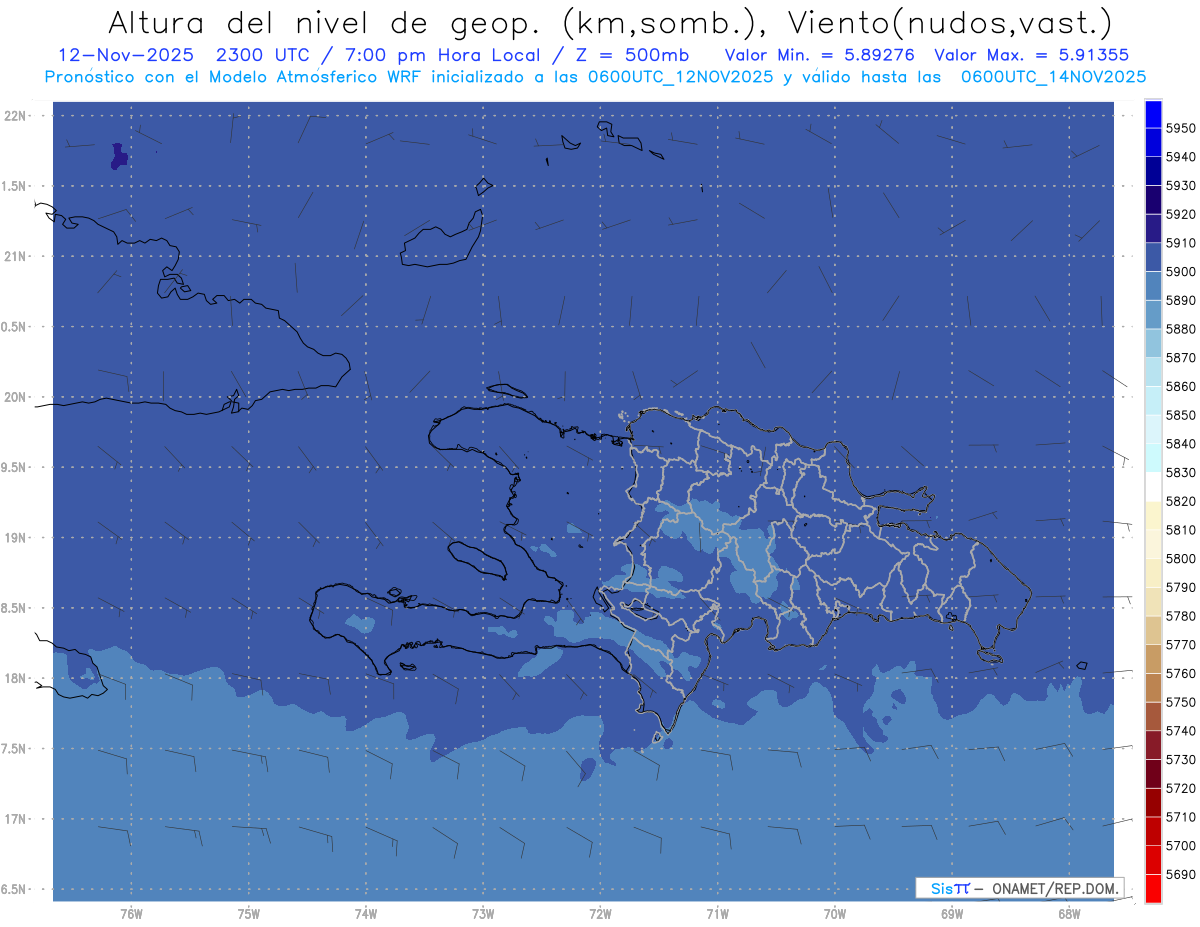The height and width of the screenshot is (927, 1200).
Task: Click the '5780' colorbar label
Action: [1181, 616]
